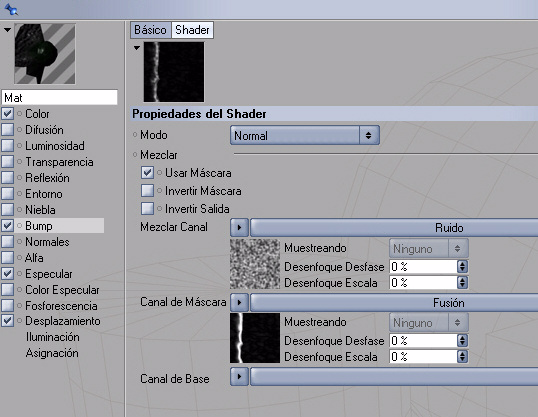Check the Invertir Salida checkbox

[147, 208]
